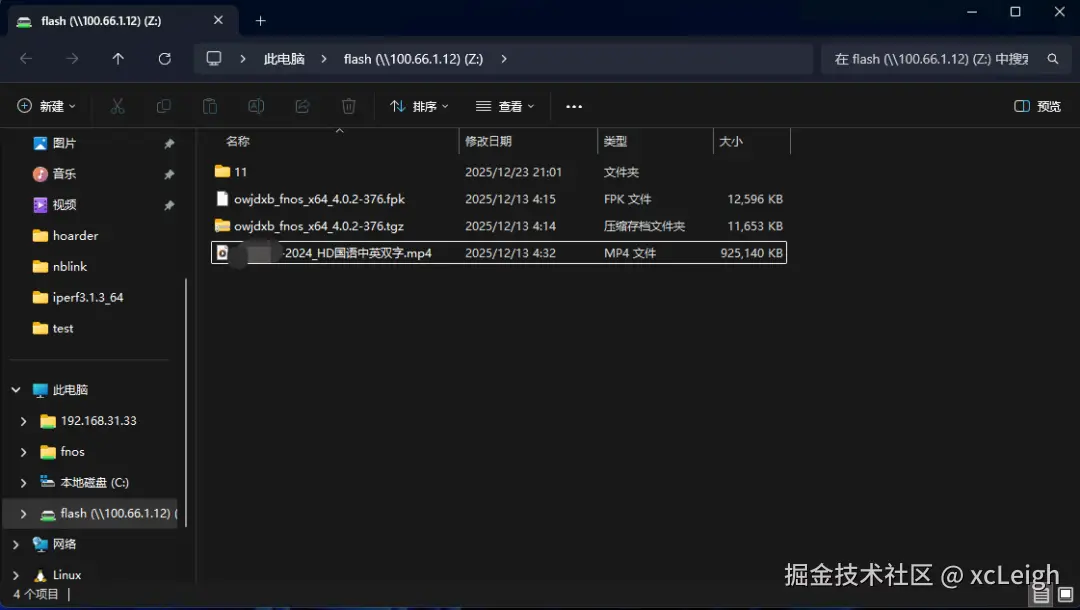Open the 排序 sort dropdown

[x=418, y=106]
